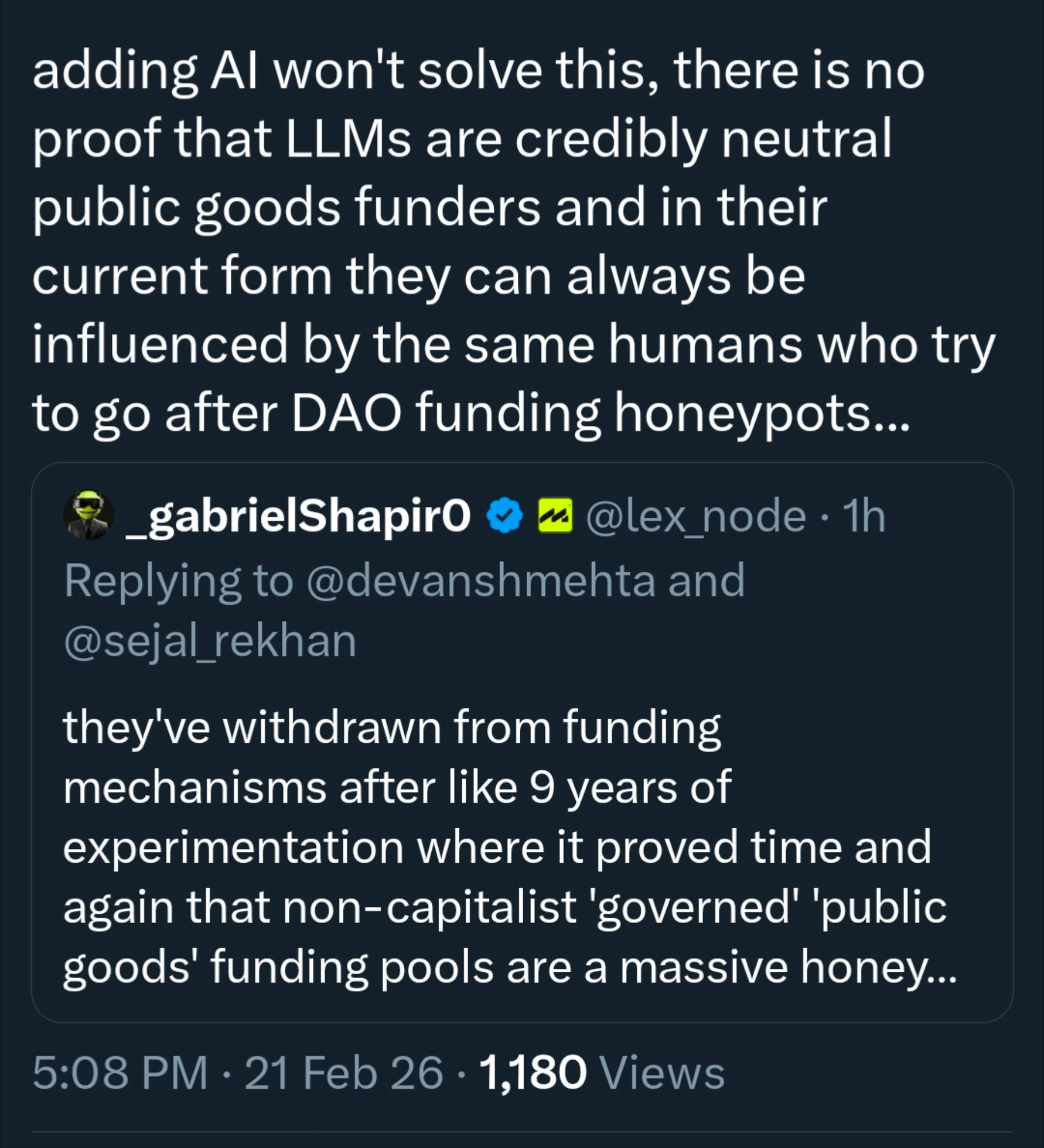Click the 5:08 PM post time
Image resolution: width=1044 pixels, height=1148 pixels.
[x=119, y=1073]
